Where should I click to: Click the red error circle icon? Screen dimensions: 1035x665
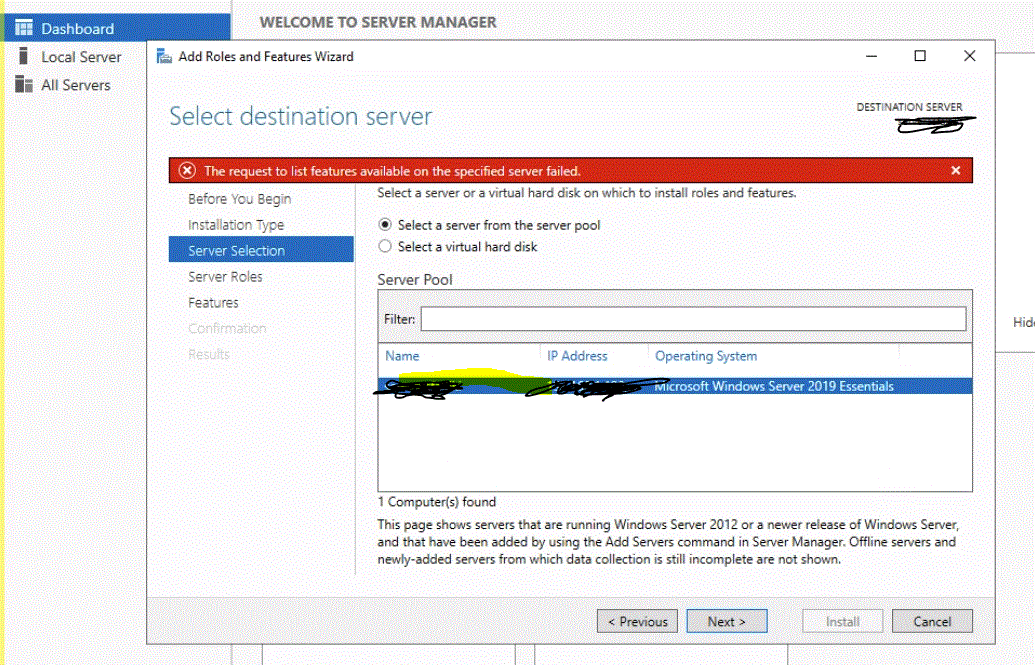tap(187, 170)
